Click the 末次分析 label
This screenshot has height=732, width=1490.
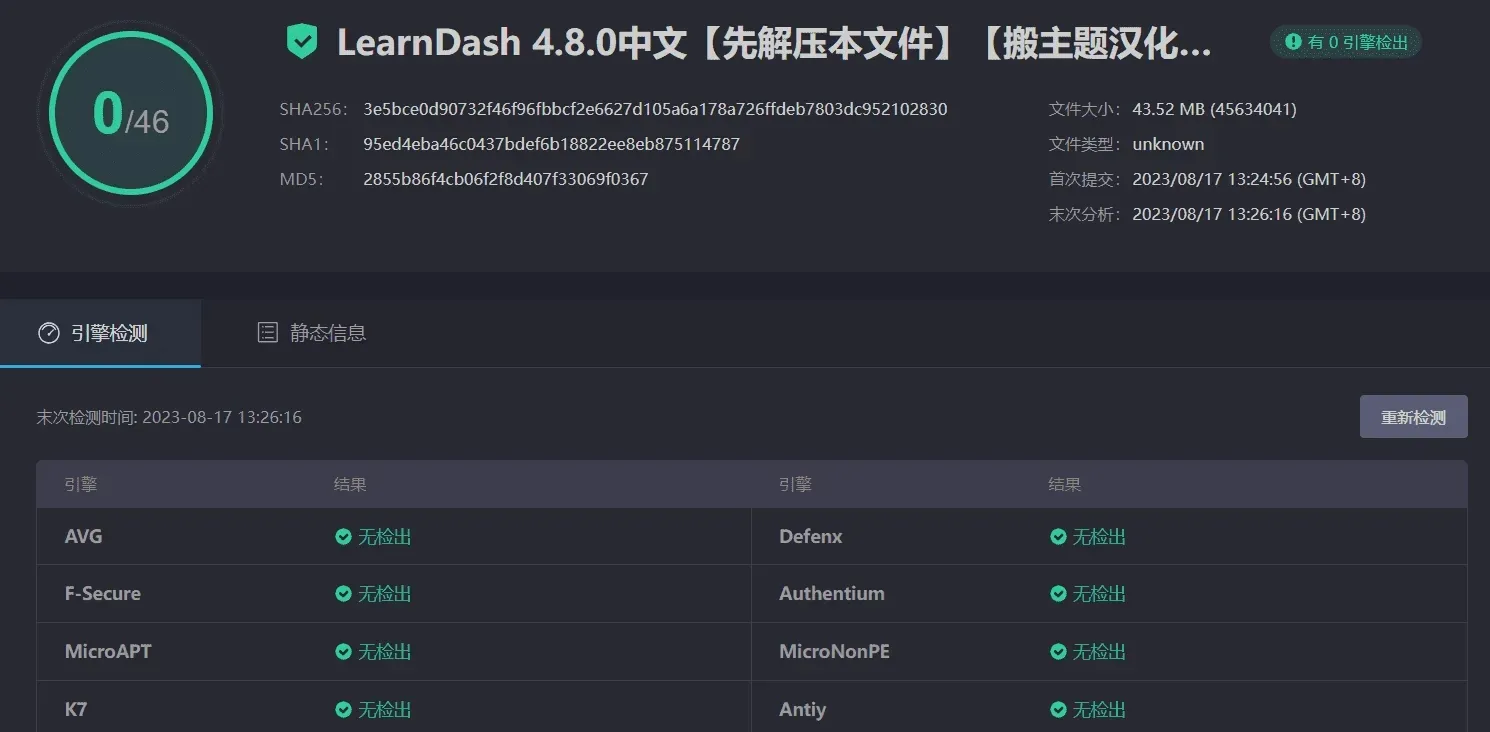[1085, 214]
